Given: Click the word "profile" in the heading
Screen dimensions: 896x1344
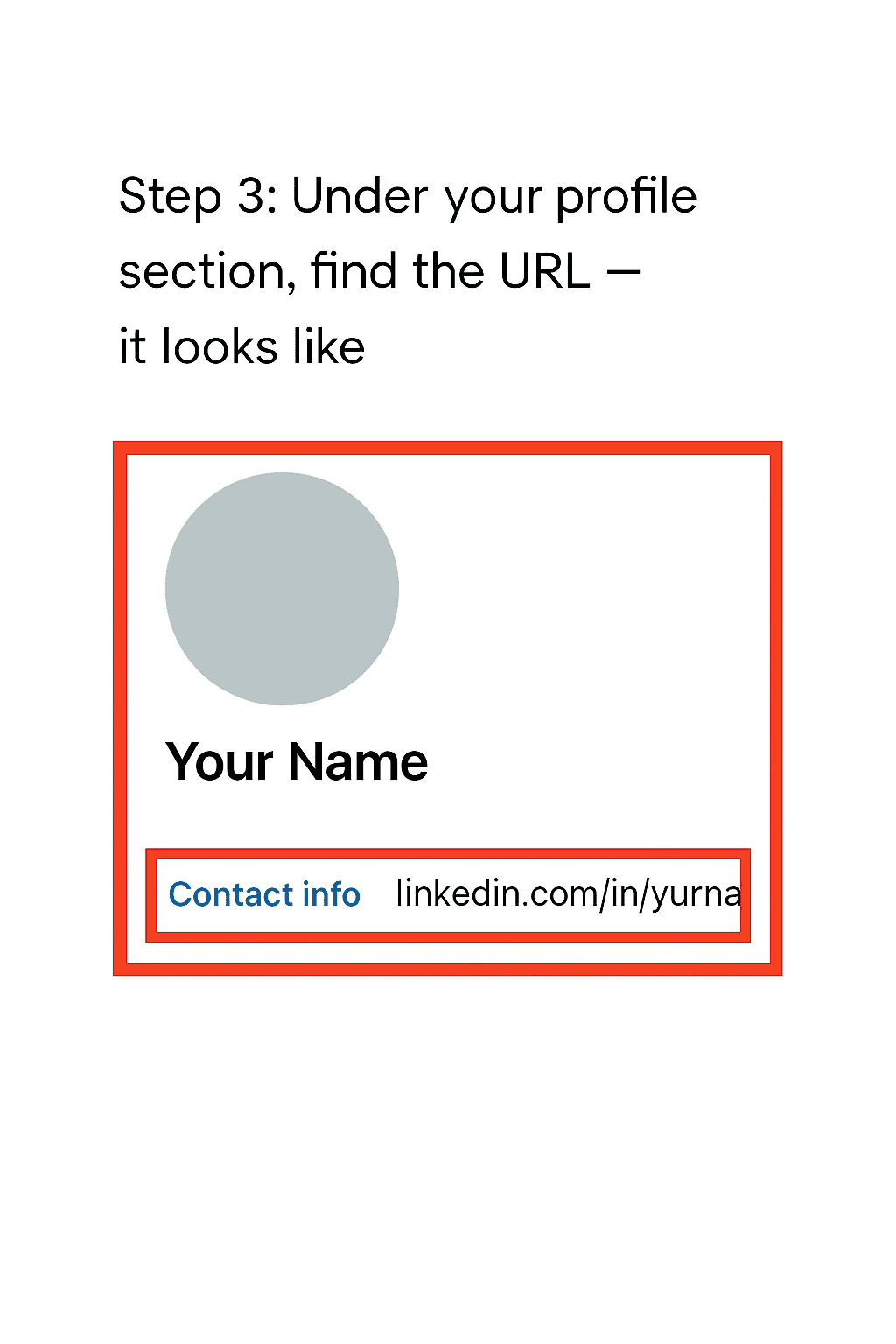Looking at the screenshot, I should (626, 196).
